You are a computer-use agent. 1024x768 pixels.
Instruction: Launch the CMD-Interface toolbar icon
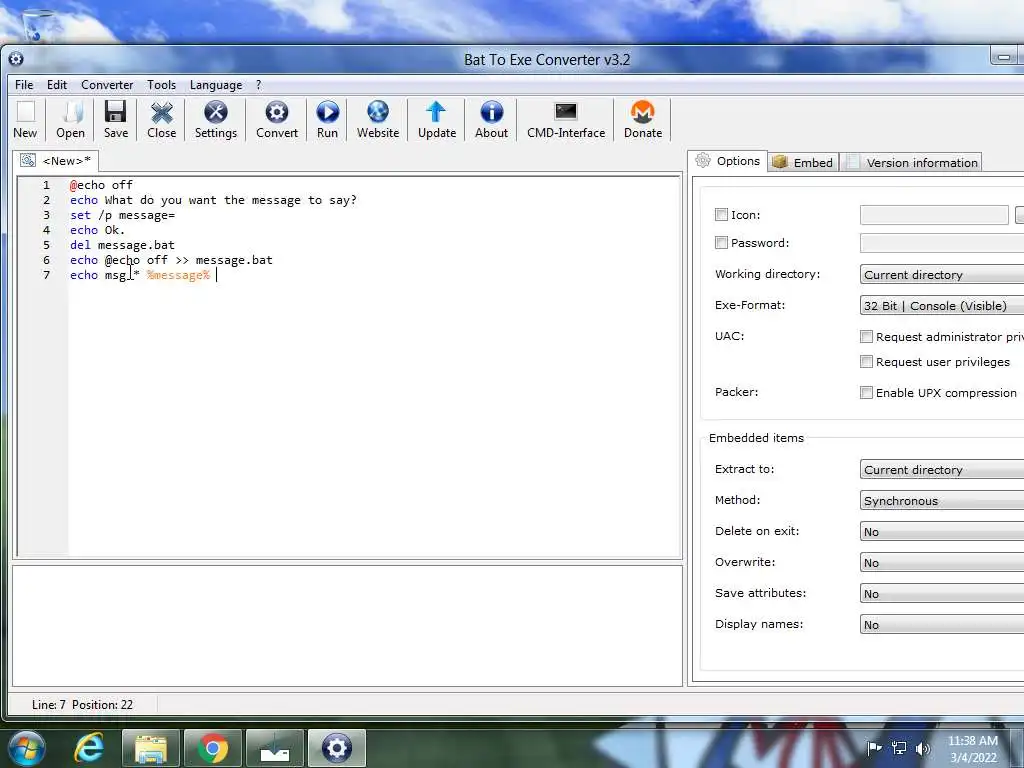click(566, 120)
